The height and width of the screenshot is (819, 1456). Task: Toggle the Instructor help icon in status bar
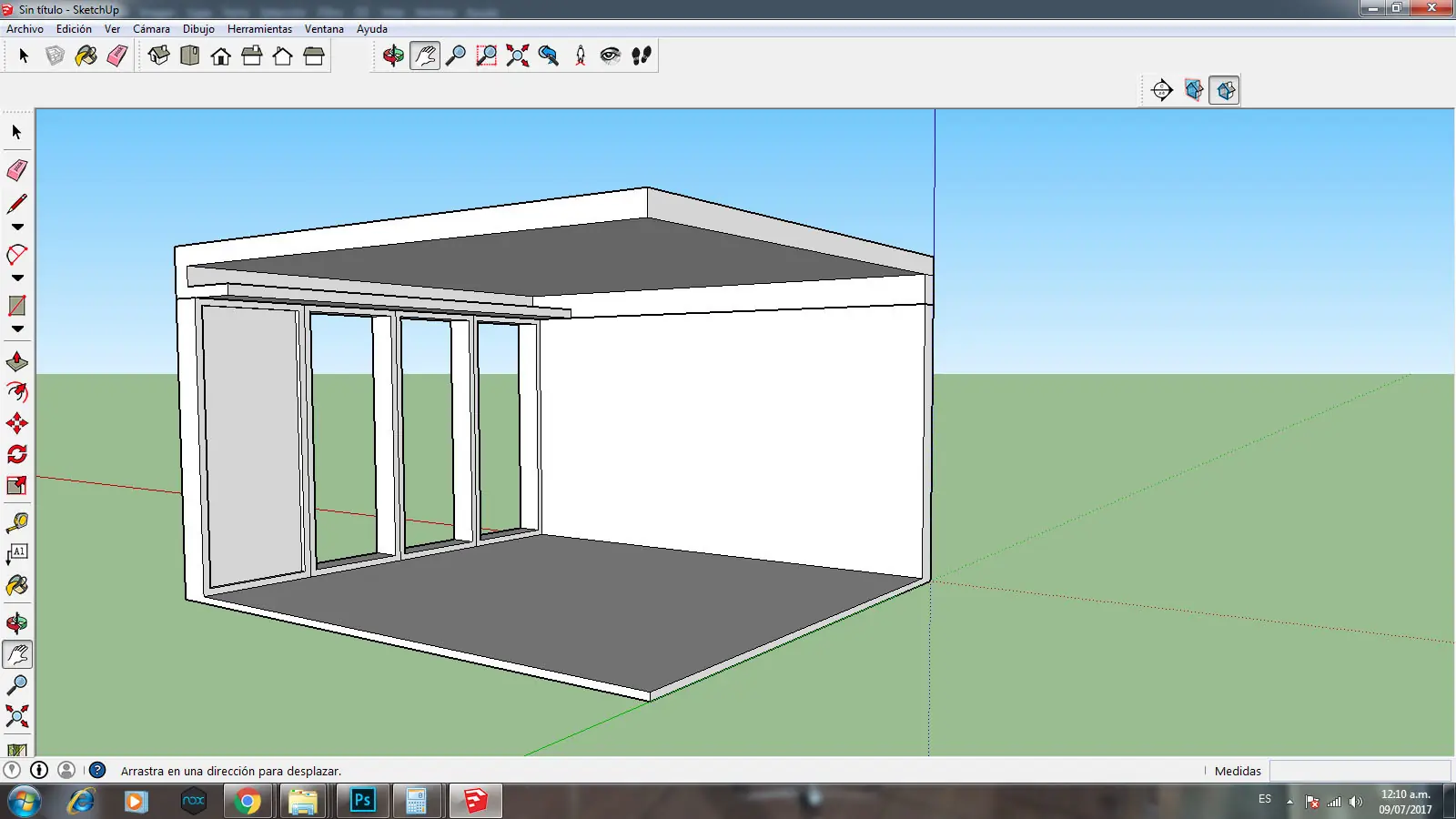[97, 770]
